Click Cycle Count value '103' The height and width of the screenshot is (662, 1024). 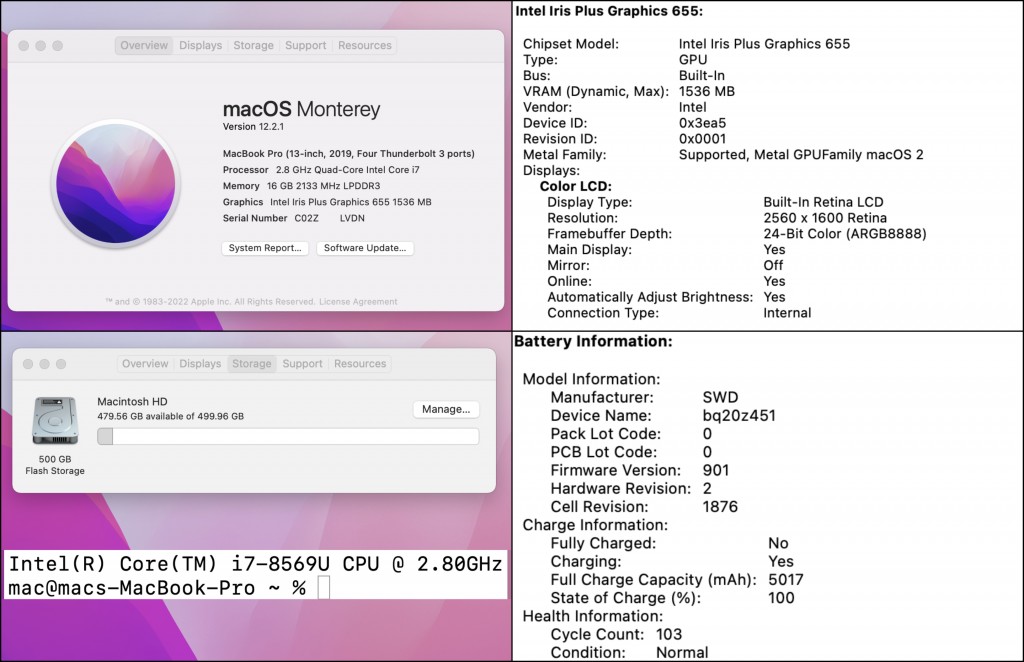[669, 635]
